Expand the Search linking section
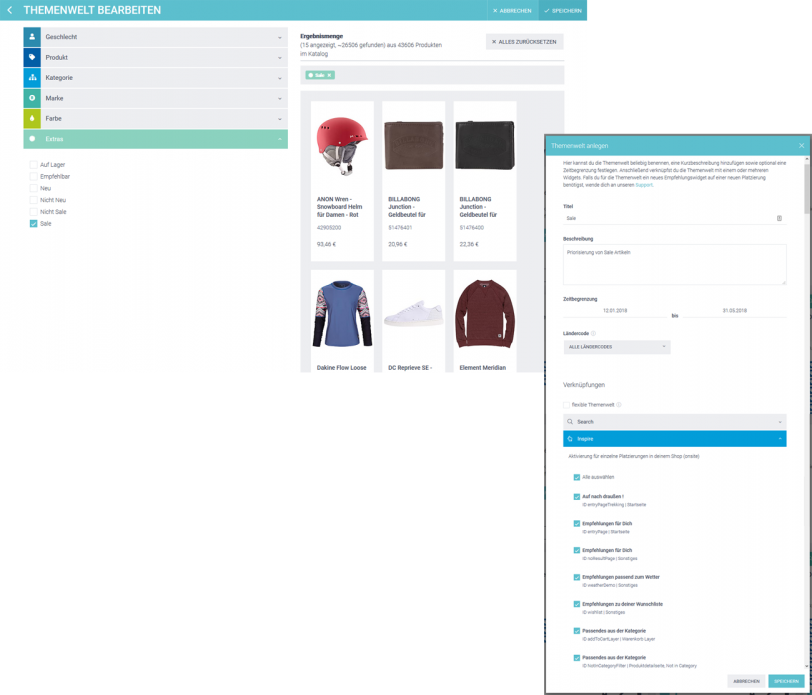812x695 pixels. [x=675, y=422]
